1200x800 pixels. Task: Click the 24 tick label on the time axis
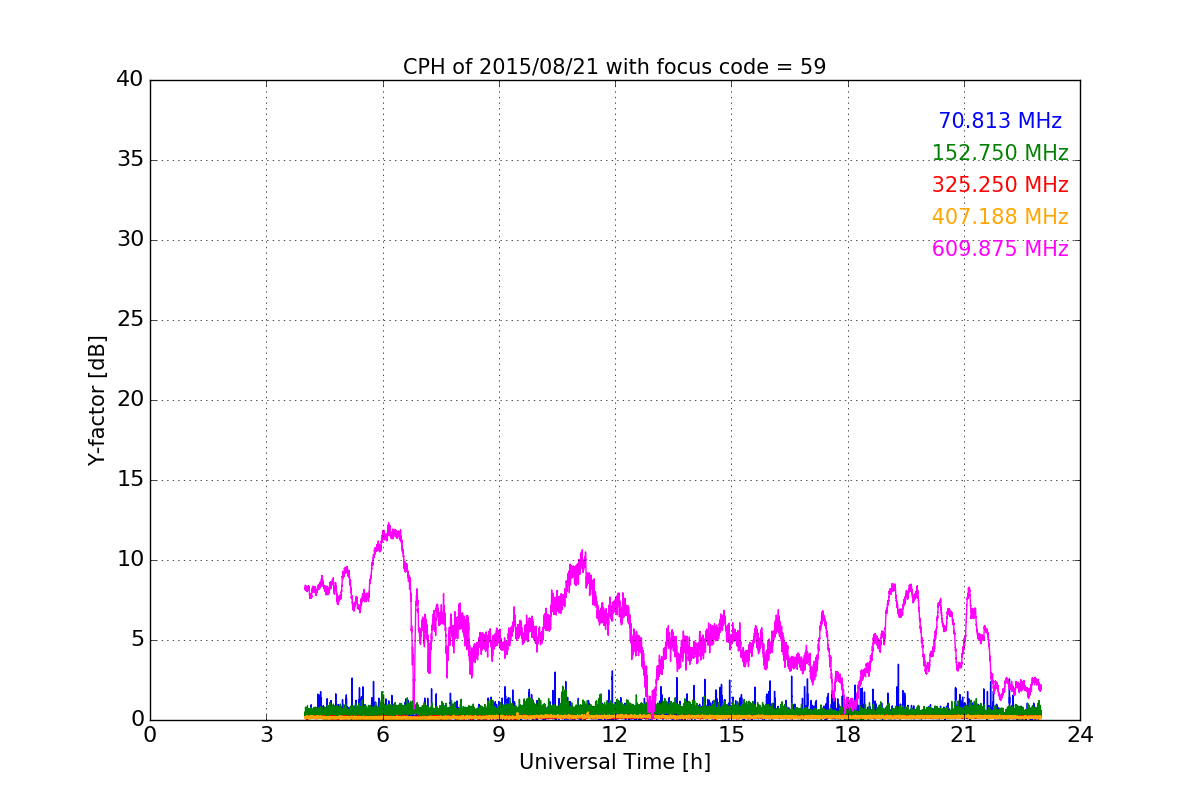pos(1080,736)
